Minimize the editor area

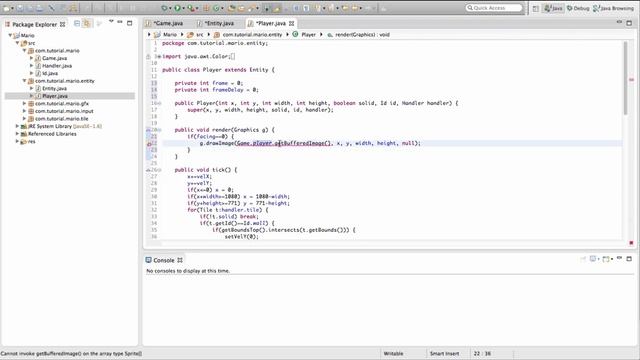619,22
